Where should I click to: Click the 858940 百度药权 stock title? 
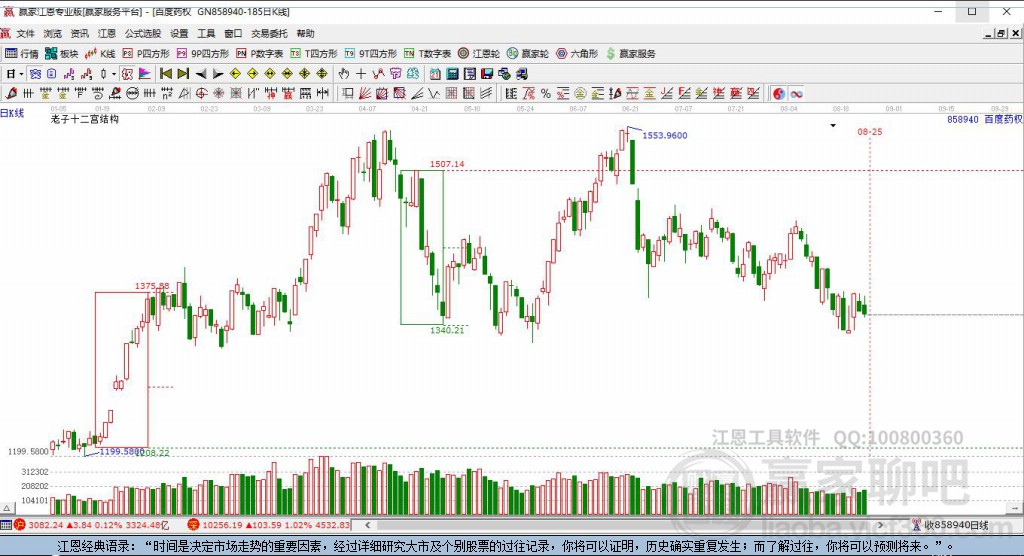click(x=985, y=119)
